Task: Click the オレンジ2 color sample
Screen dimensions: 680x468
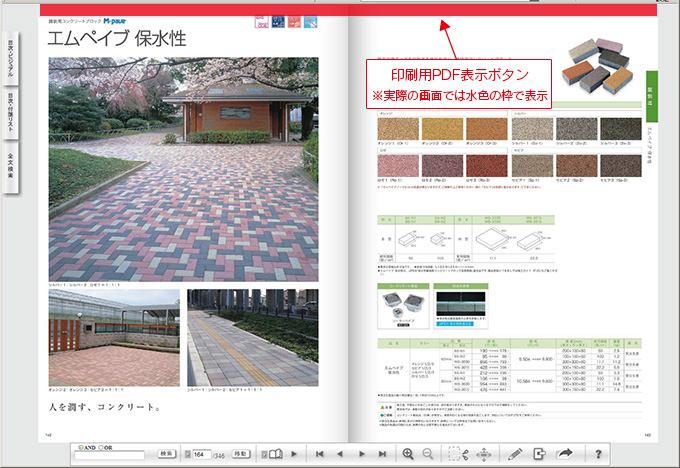Action: (442, 129)
